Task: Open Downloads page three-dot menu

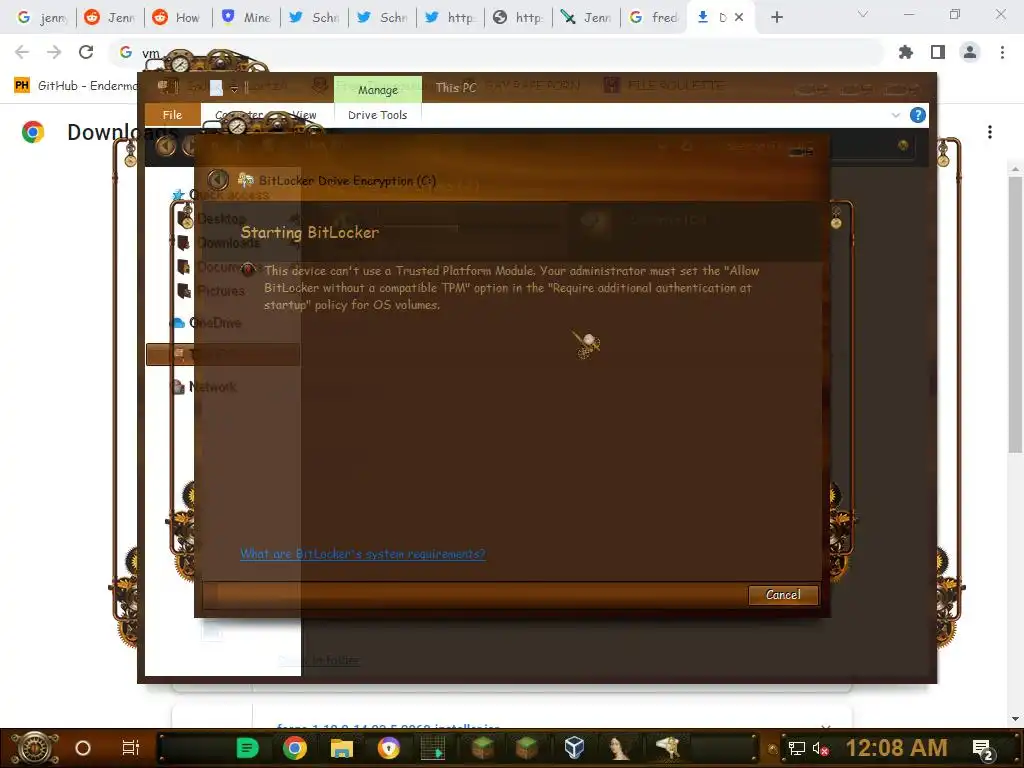Action: pyautogui.click(x=990, y=132)
